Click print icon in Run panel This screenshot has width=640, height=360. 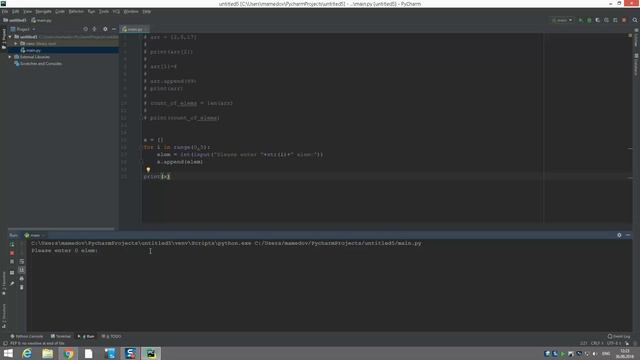(22, 279)
